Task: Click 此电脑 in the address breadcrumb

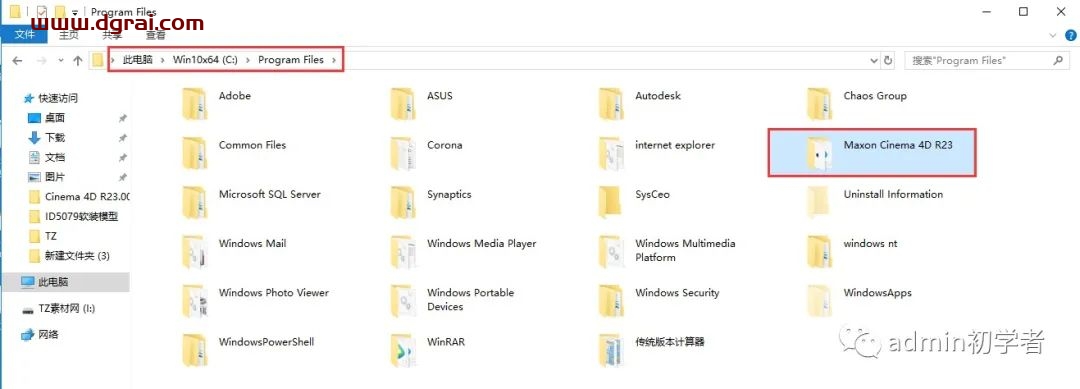Action: [x=138, y=60]
